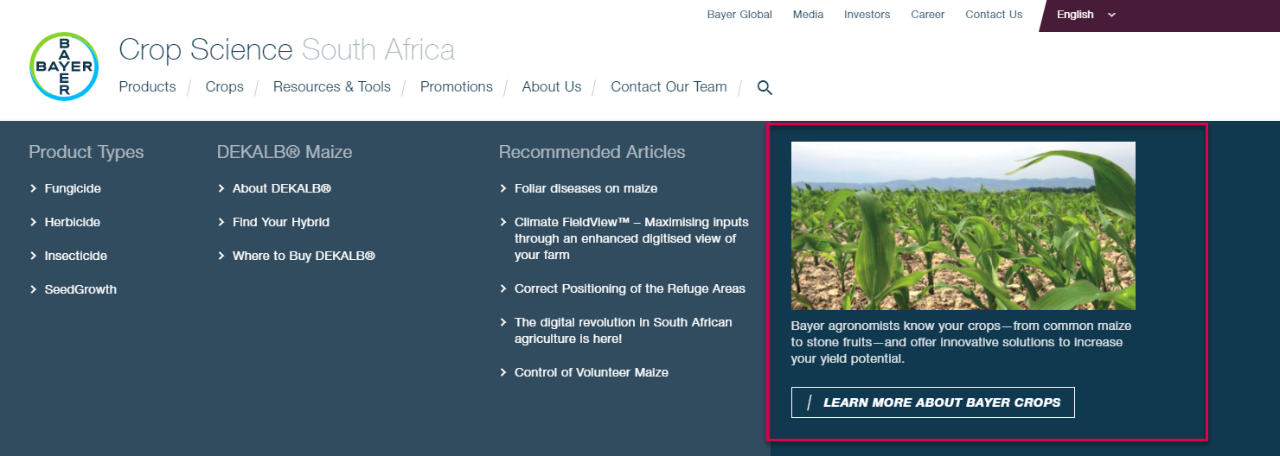Screen dimensions: 1280x456
Task: Go to the SeedGrowth link
Action: click(x=80, y=290)
